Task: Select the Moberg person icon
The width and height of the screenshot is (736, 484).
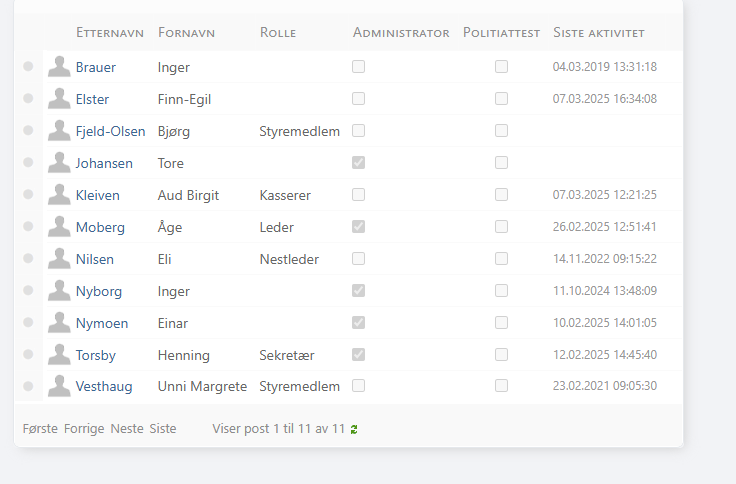Action: pos(59,227)
